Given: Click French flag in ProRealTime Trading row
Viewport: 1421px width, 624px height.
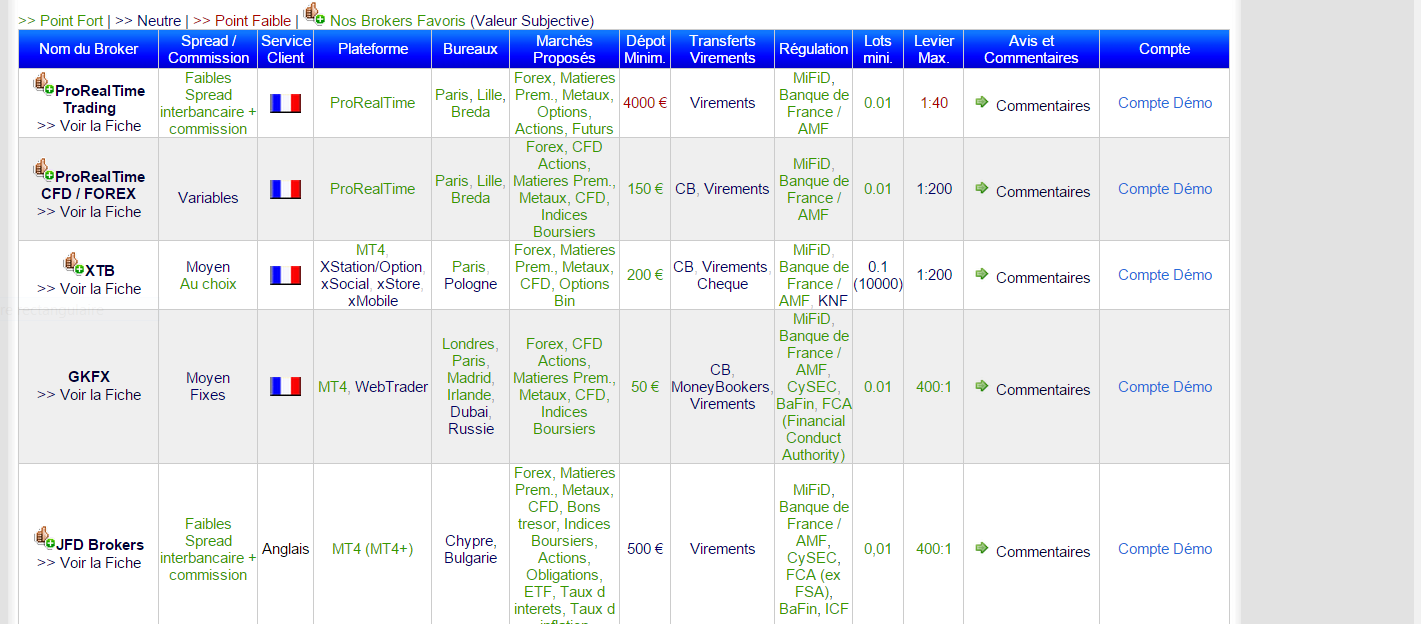Looking at the screenshot, I should (285, 103).
